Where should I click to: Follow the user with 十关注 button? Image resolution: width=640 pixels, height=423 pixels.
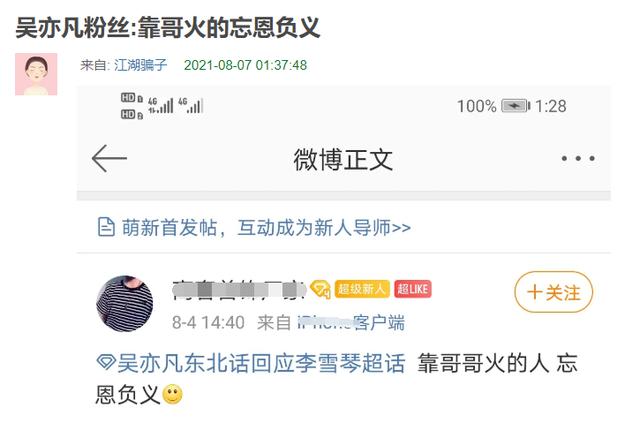pos(553,292)
